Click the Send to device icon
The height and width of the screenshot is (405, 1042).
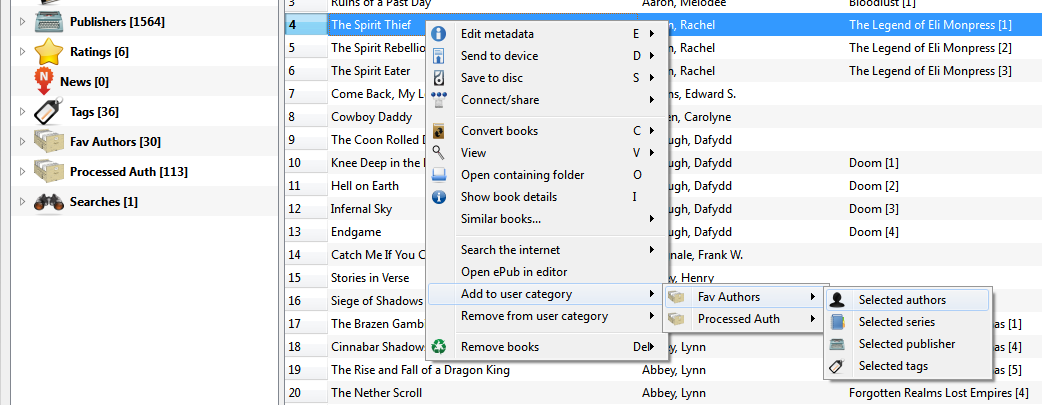pyautogui.click(x=438, y=56)
